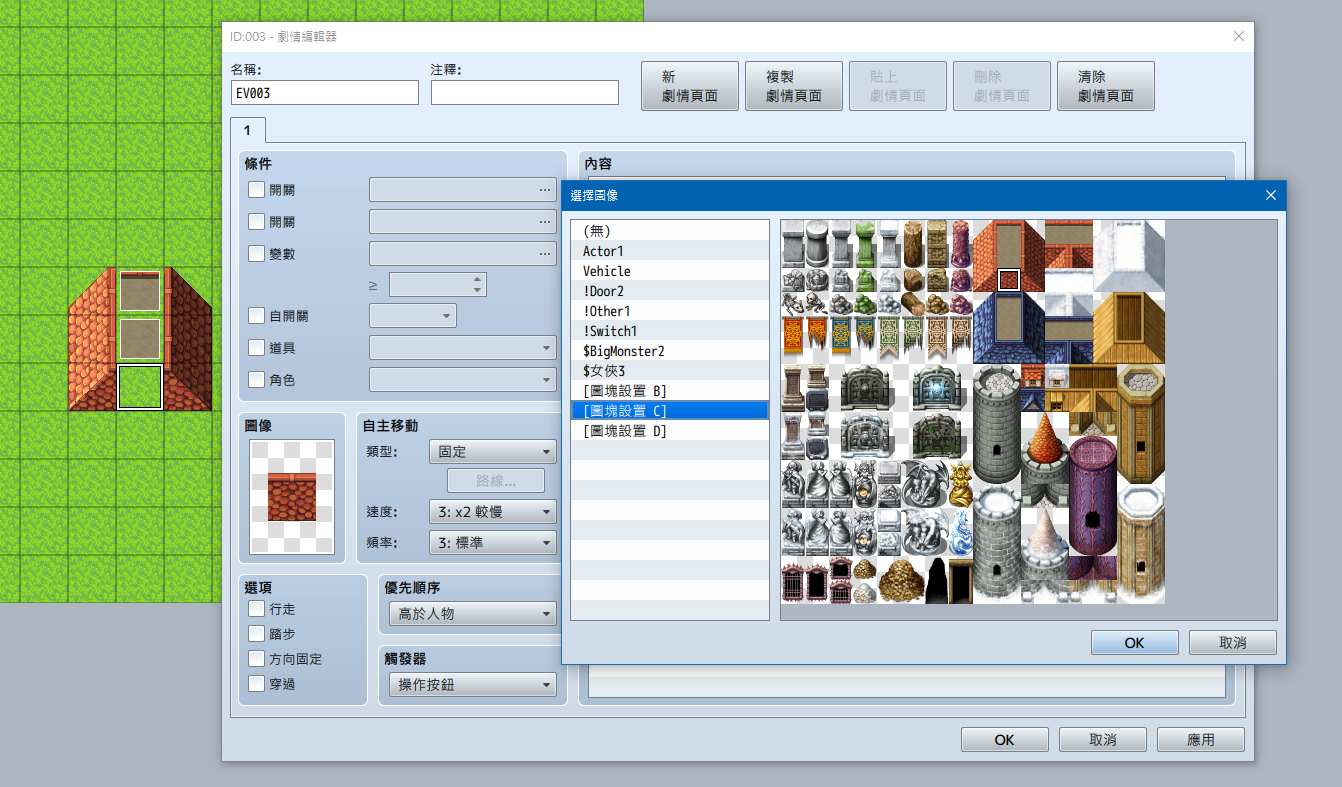
Task: Open the 頻率 frequency dropdown
Action: click(x=492, y=543)
